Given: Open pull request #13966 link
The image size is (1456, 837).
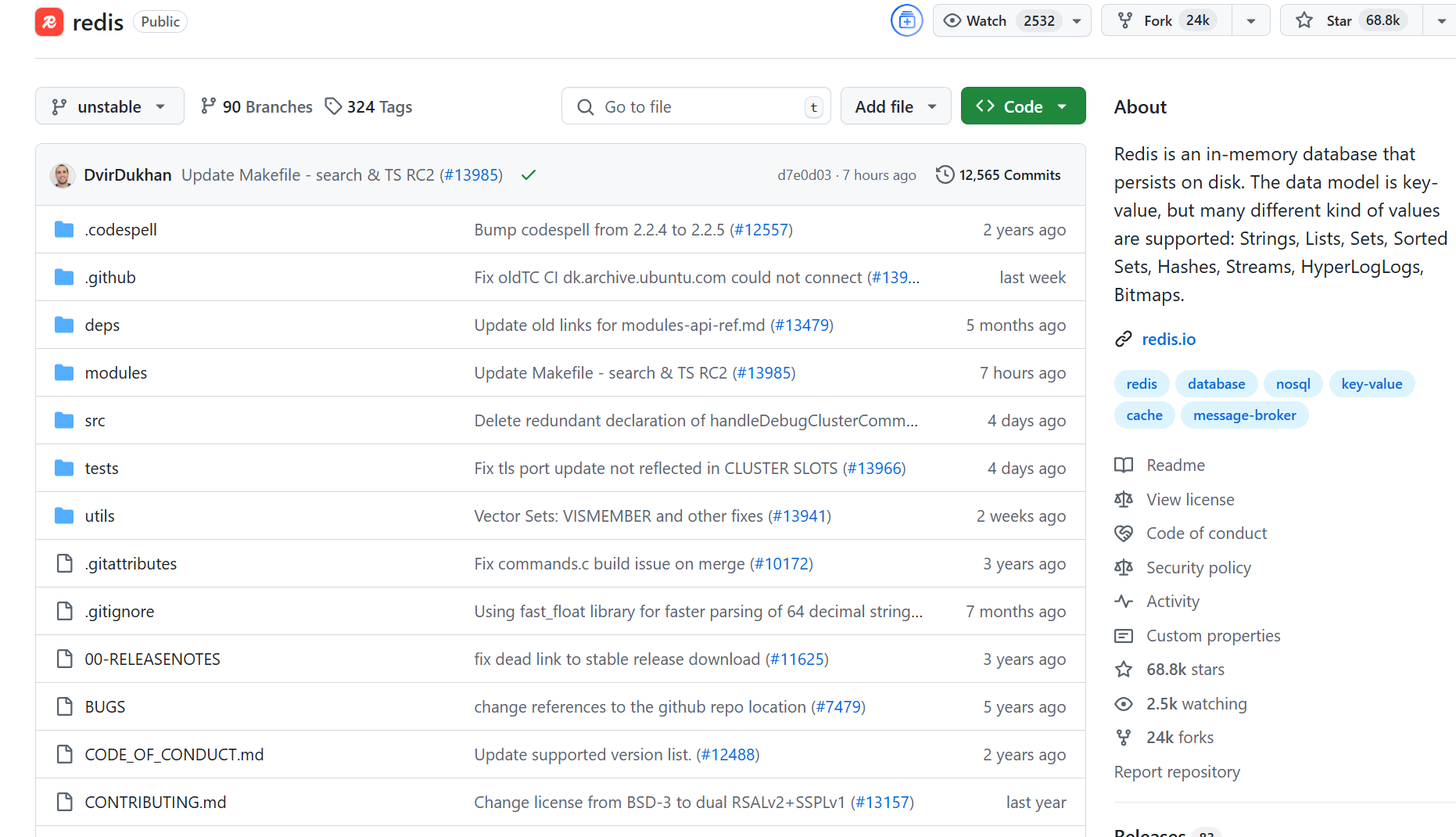Looking at the screenshot, I should pos(874,469).
